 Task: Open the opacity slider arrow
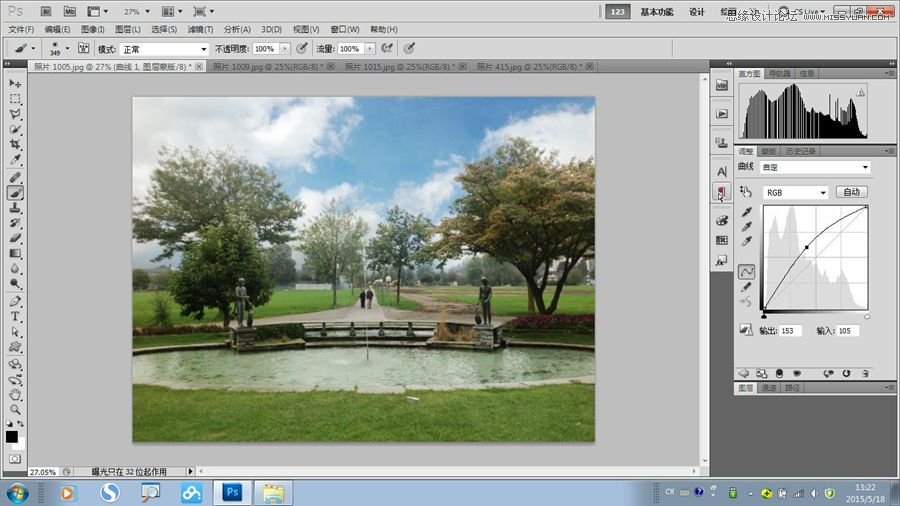tap(285, 49)
